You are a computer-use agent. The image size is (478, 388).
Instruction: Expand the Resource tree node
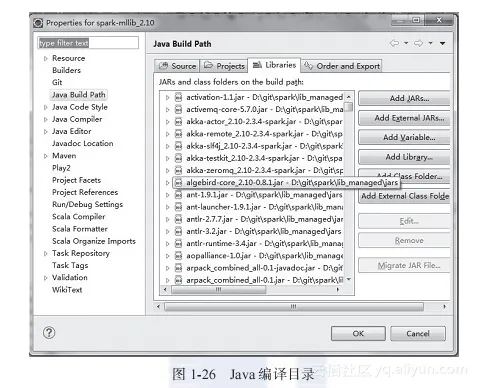coord(46,59)
